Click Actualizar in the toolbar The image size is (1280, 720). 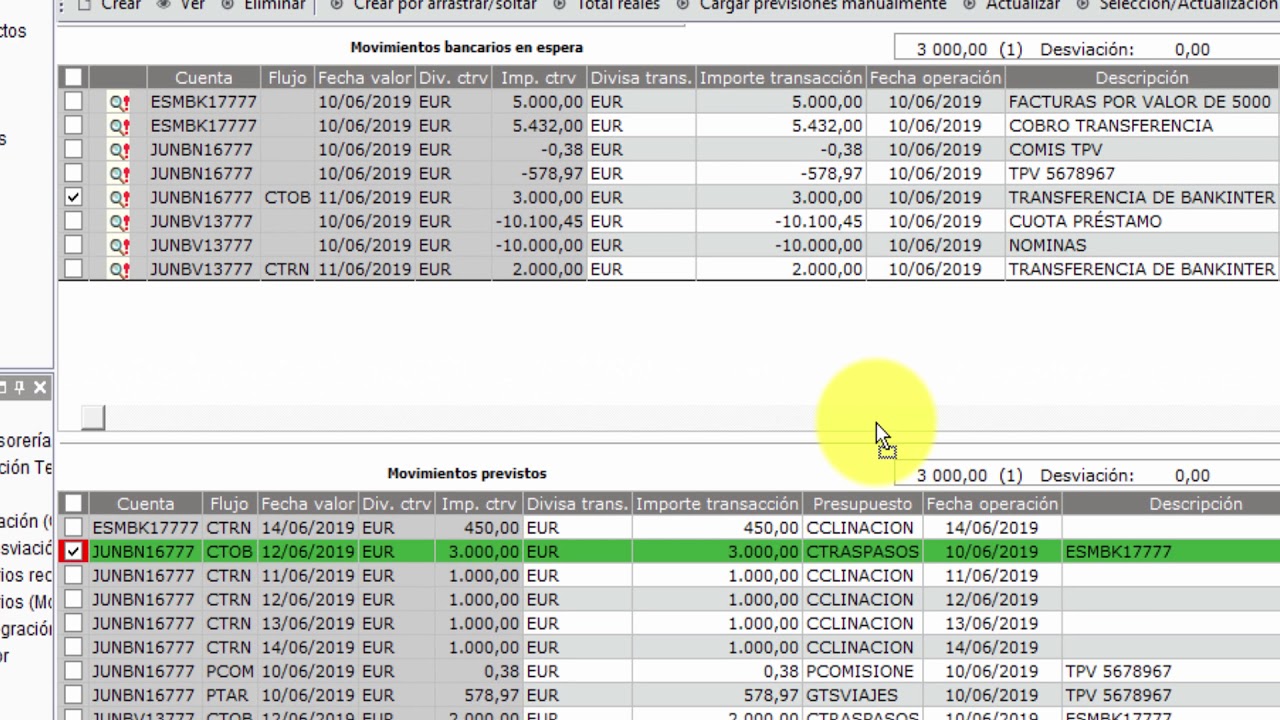coord(1012,5)
